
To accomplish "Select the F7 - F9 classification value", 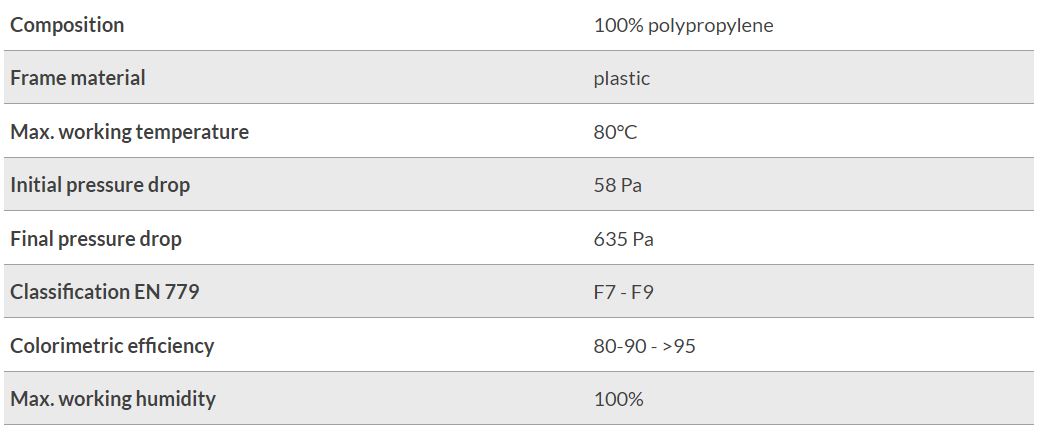I will [624, 292].
